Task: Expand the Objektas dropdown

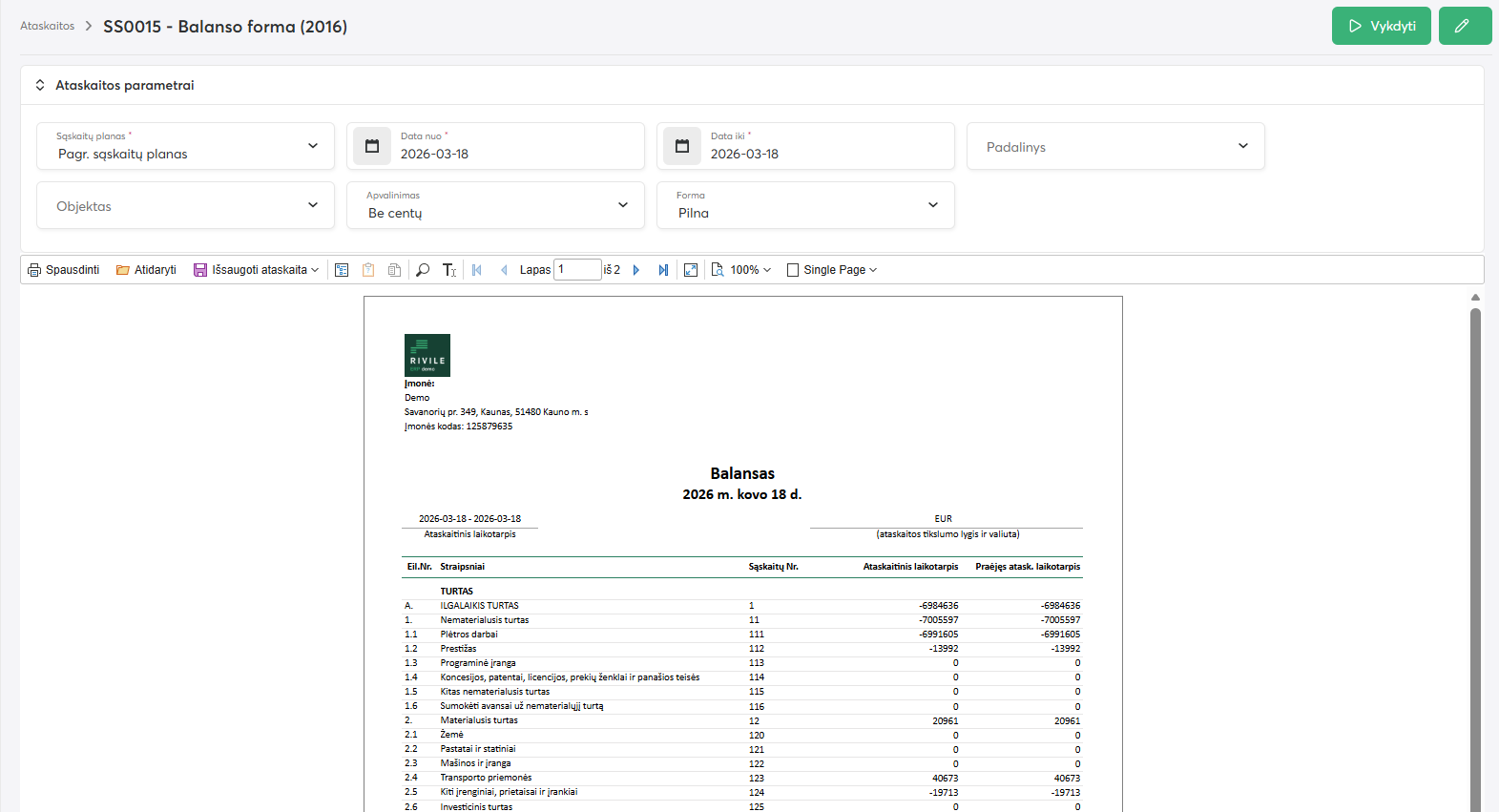Action: (x=185, y=205)
